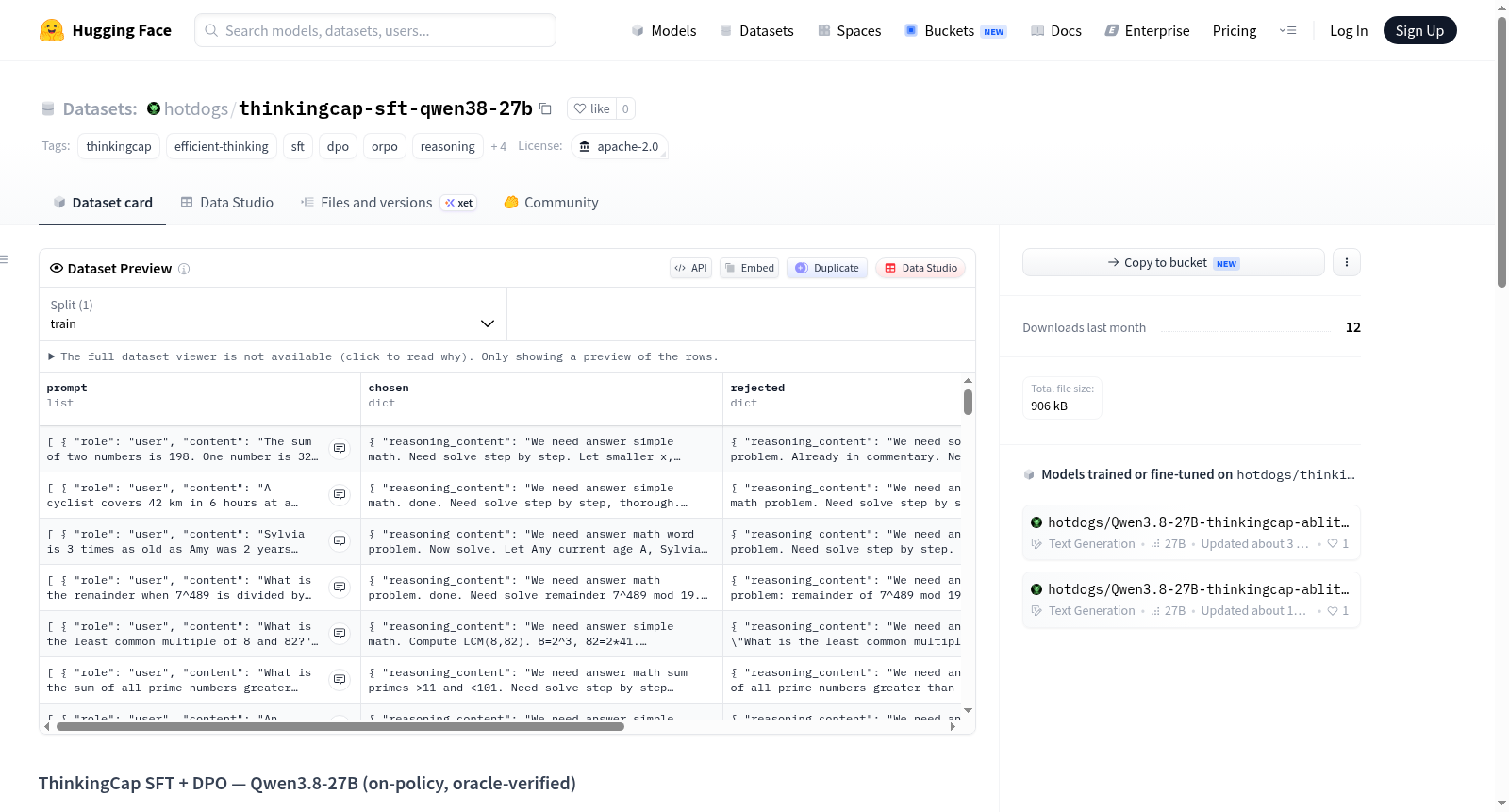Click the Copy to bucket button
The width and height of the screenshot is (1509, 812).
pos(1173,262)
